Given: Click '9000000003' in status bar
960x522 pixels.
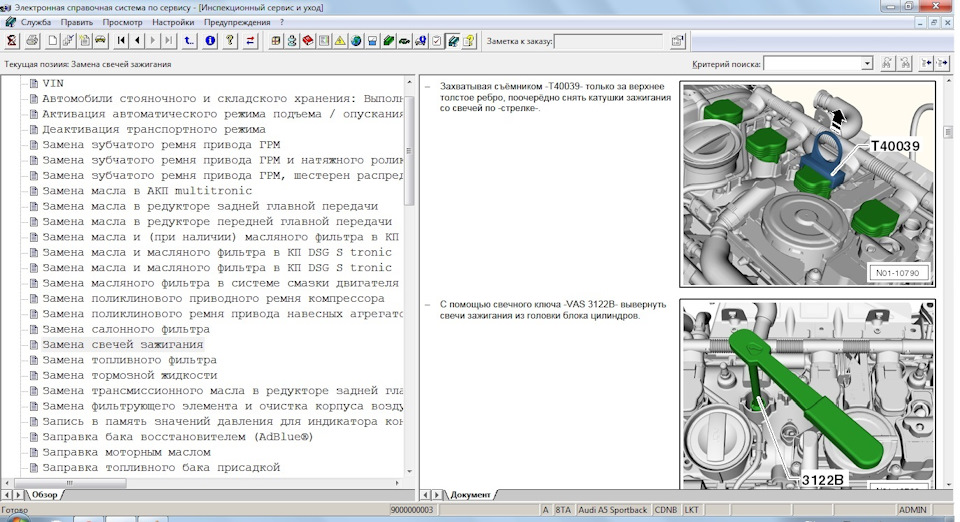Looking at the screenshot, I should 411,510.
